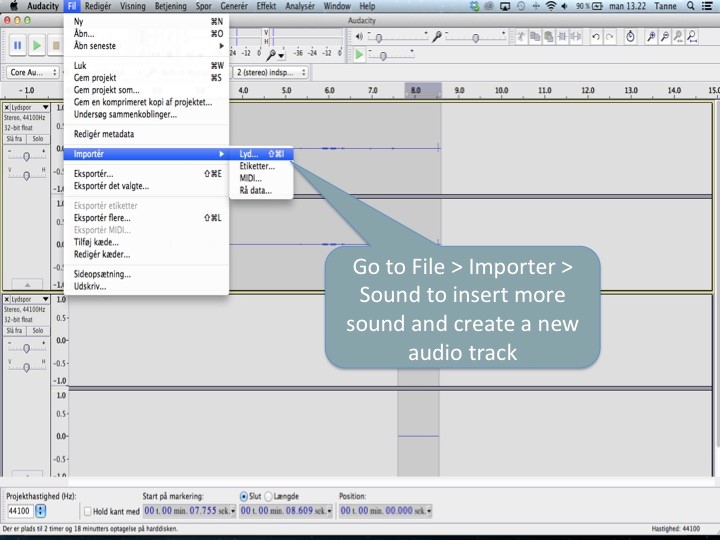Select the Længde radio button
The image size is (720, 540).
coord(269,496)
